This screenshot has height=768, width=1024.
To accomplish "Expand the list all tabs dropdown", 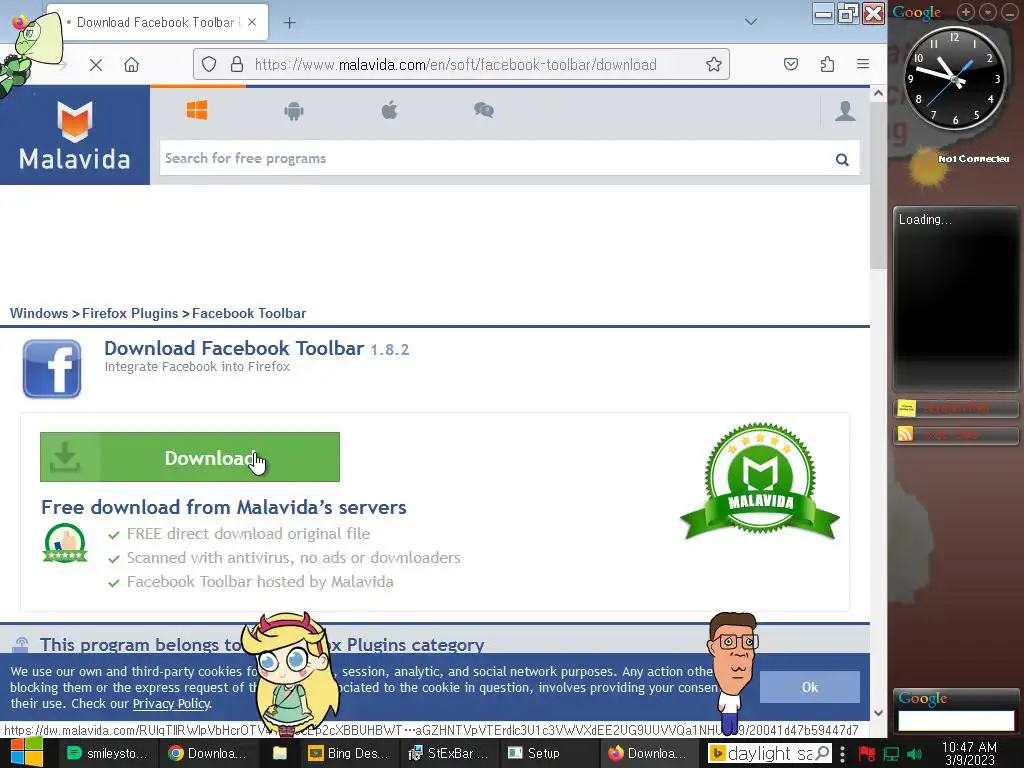I will pyautogui.click(x=751, y=22).
